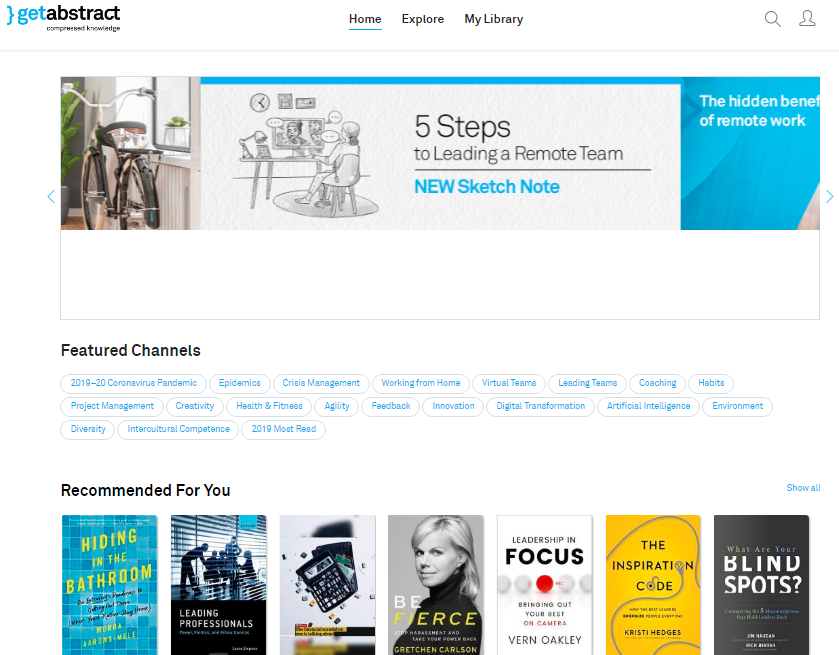Open Leadership in Focus book cover
Viewport: 839px width, 655px height.
545,585
